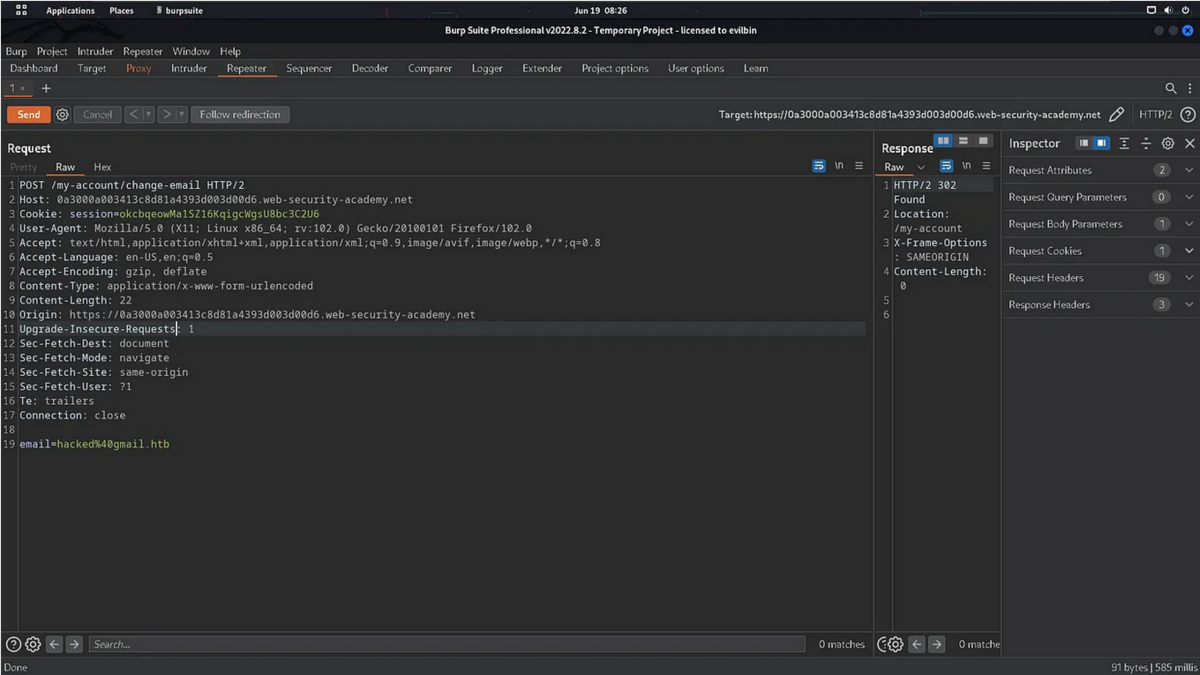1200x675 pixels.
Task: Expand Request Headers section
Action: point(1189,278)
